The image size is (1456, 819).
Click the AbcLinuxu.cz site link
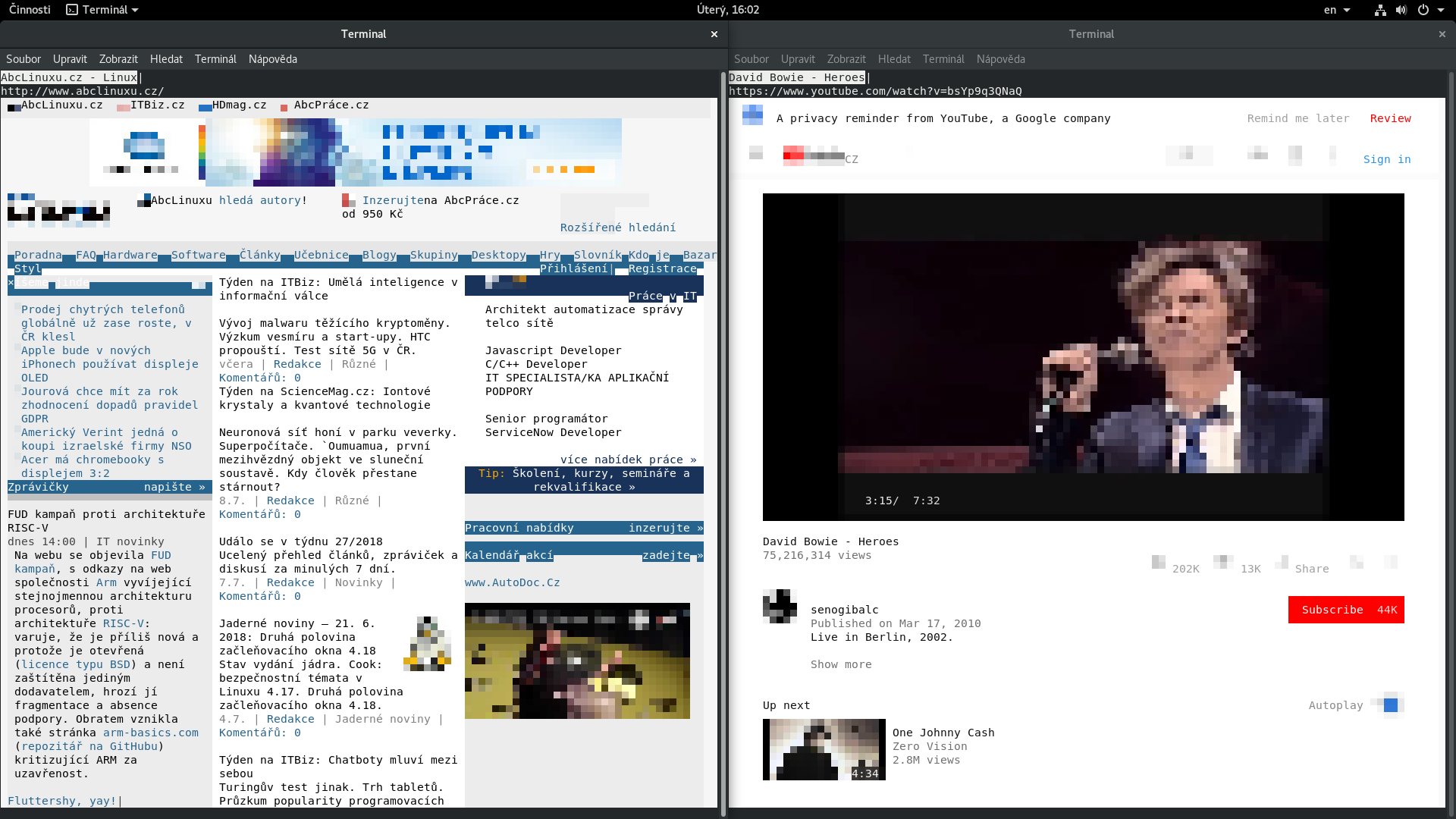pos(62,105)
